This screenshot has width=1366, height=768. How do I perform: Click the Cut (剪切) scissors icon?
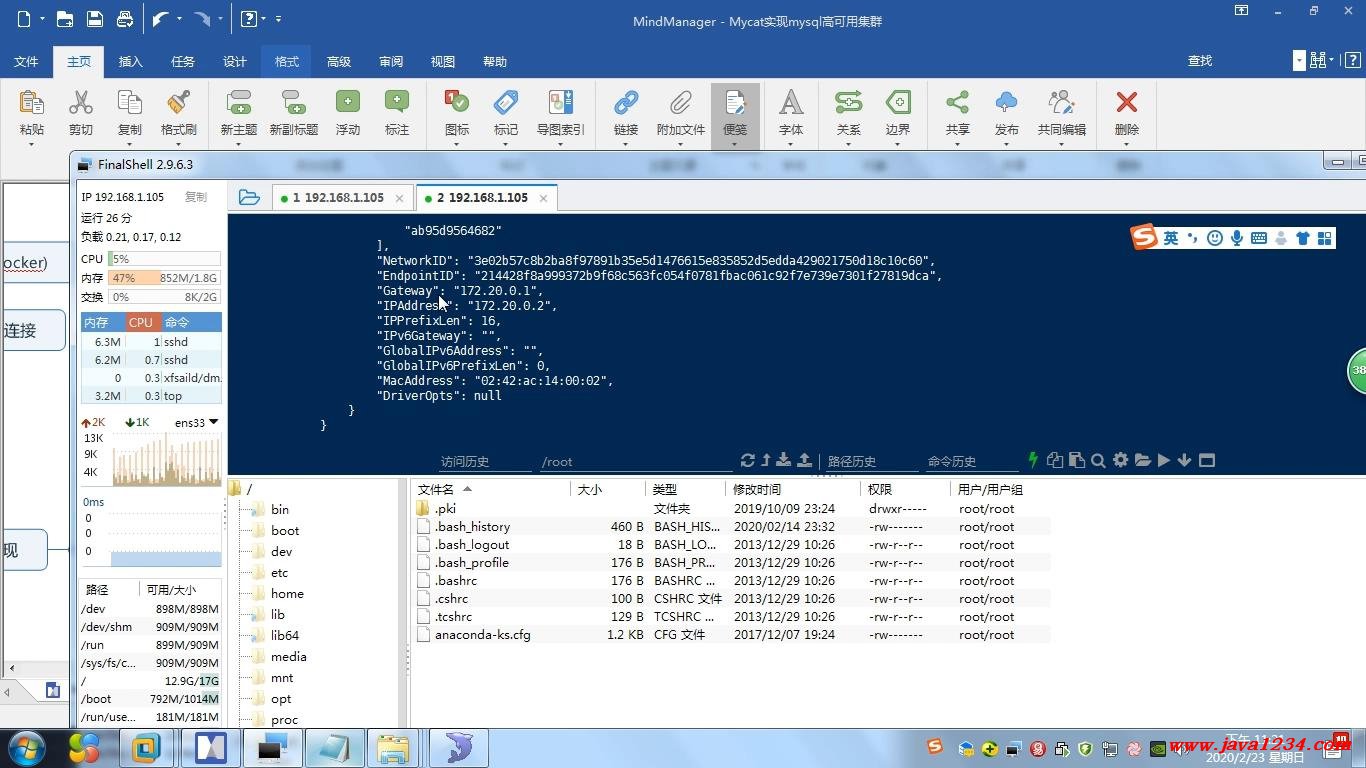click(x=80, y=102)
